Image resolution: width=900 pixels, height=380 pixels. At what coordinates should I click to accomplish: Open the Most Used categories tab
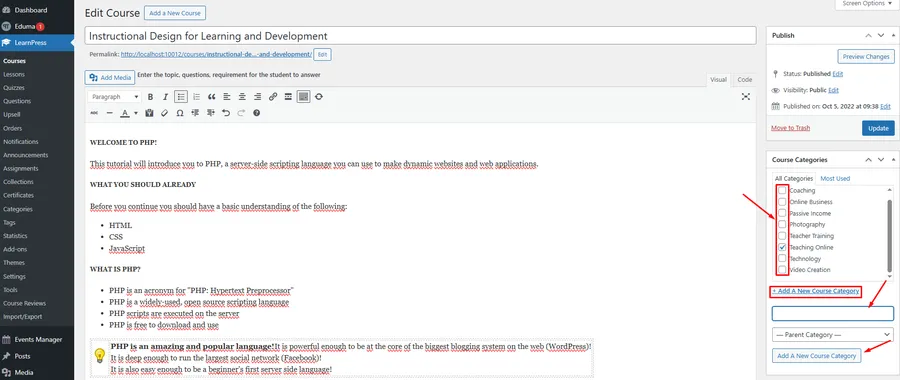[x=835, y=179]
